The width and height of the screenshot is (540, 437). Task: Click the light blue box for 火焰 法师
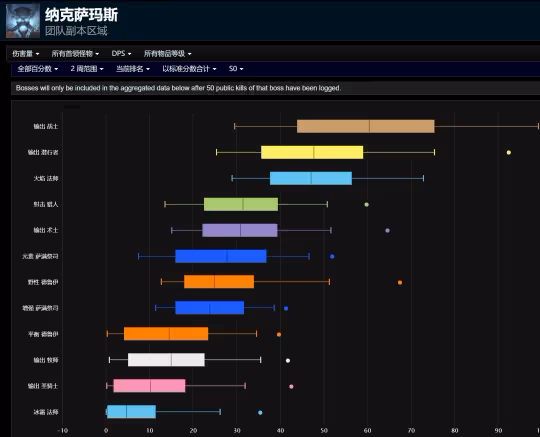[x=311, y=178]
